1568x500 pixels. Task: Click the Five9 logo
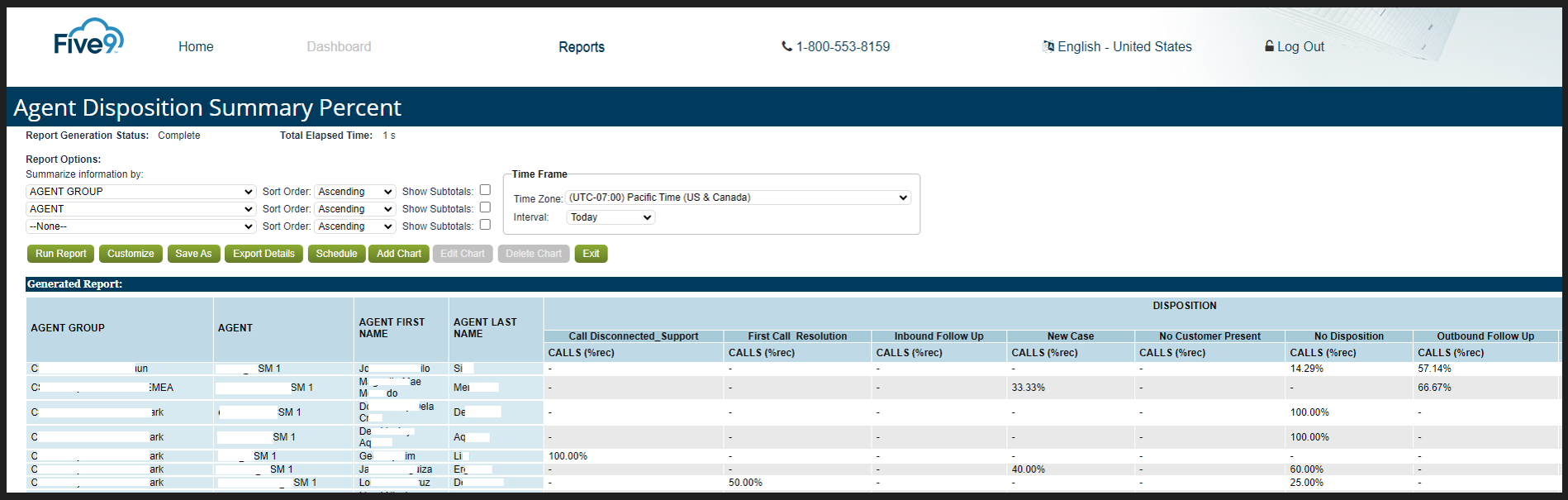(88, 37)
